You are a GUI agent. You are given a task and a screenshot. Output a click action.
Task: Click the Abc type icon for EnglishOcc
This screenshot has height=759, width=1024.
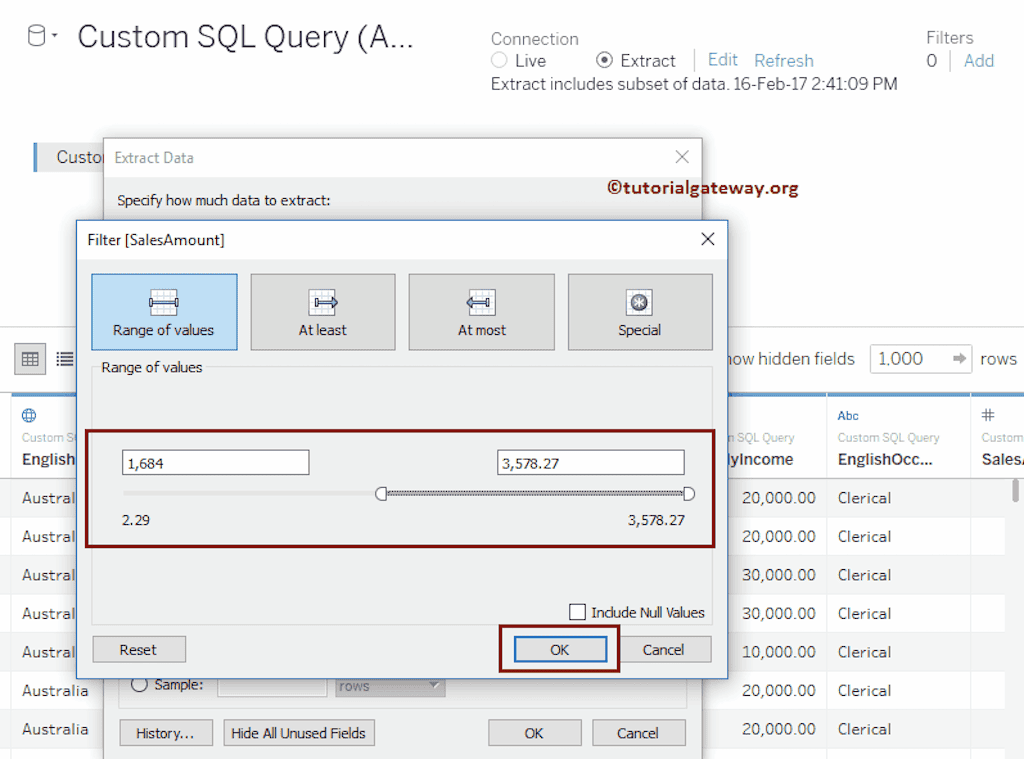[x=848, y=415]
